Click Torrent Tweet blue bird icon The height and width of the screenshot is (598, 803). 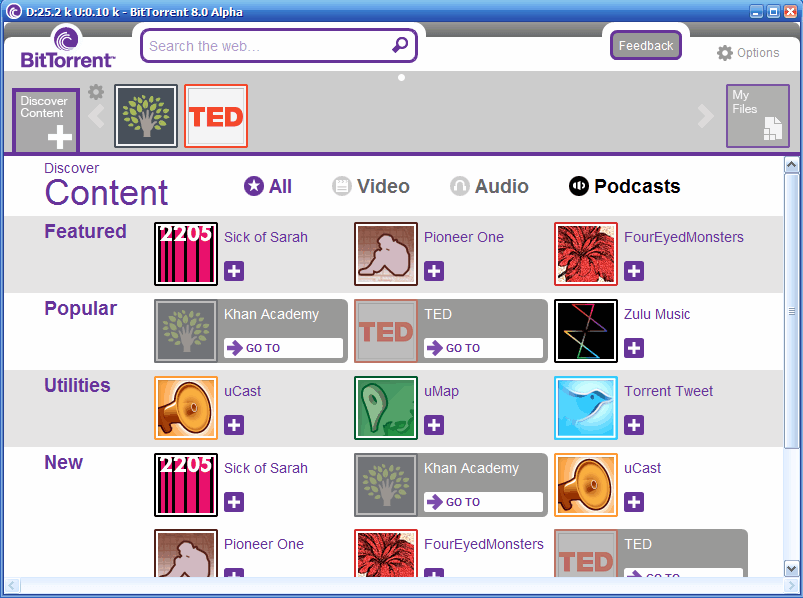586,408
